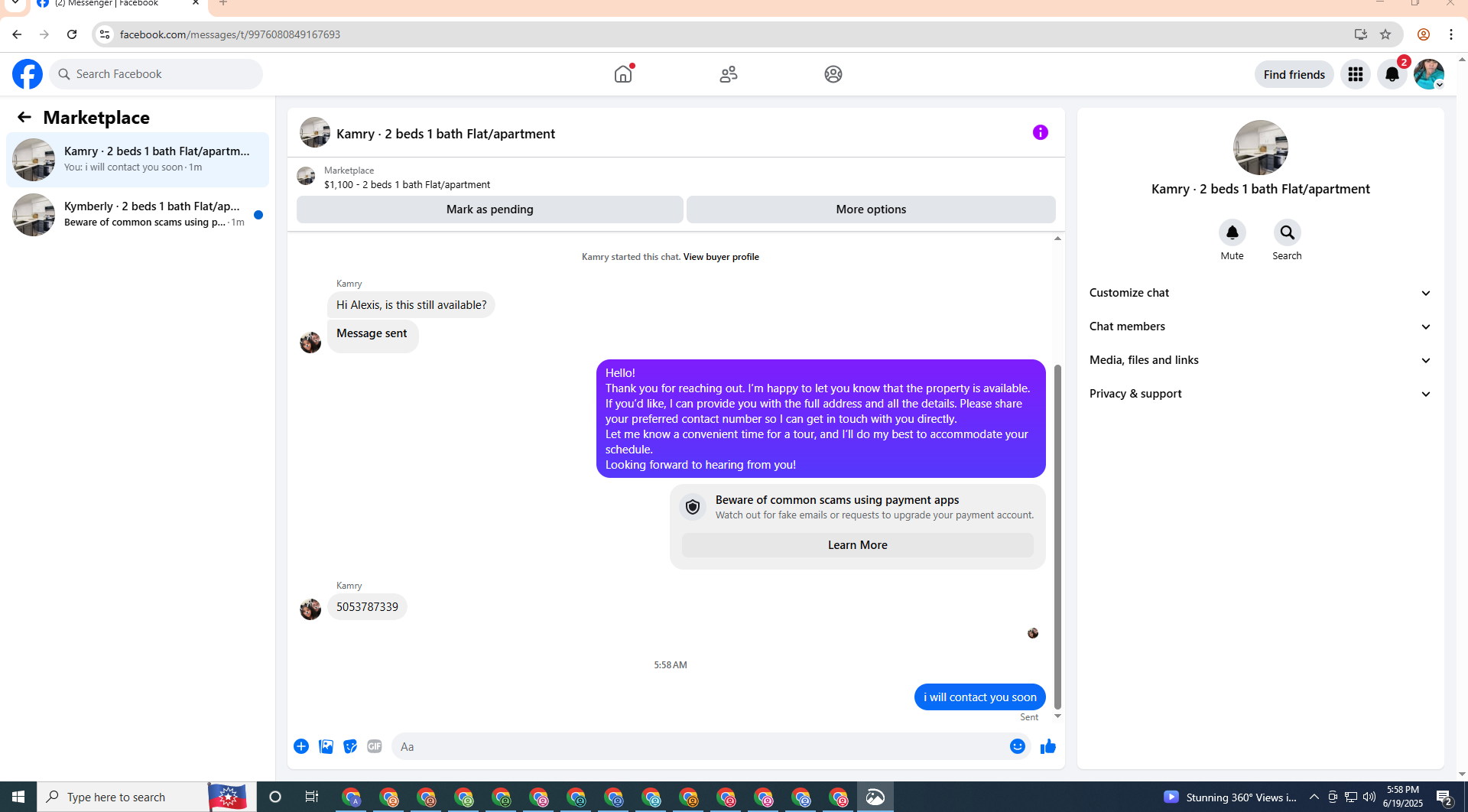The image size is (1468, 812).
Task: Click the Messenger Facebook browser tab
Action: 116,5
